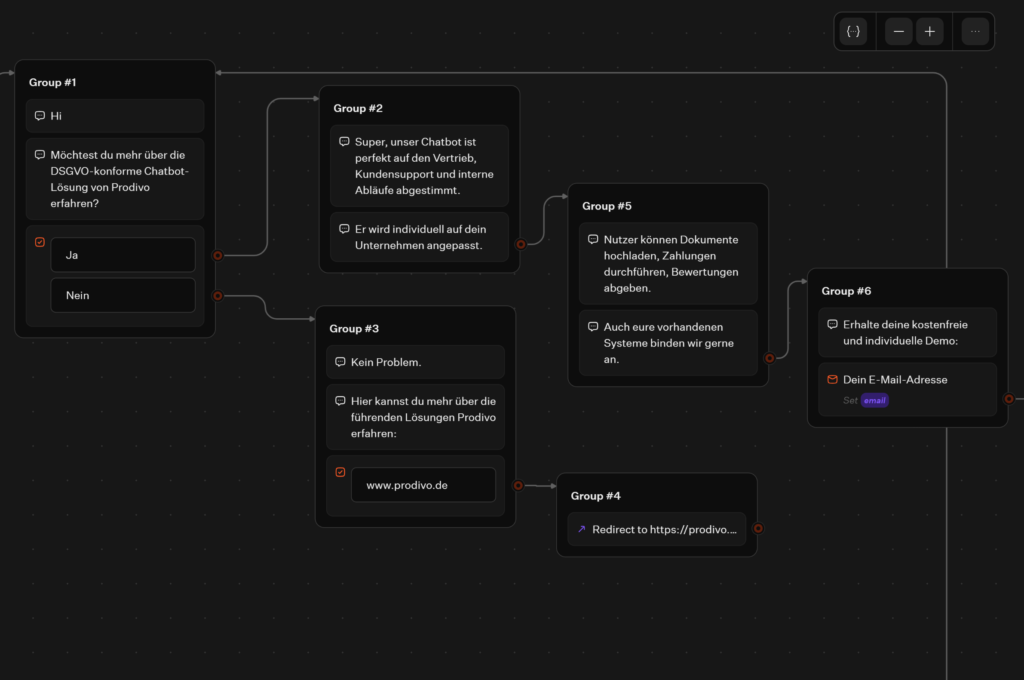Viewport: 1024px width, 680px height.
Task: Click the redirect arrow icon in Group #4
Action: (582, 529)
